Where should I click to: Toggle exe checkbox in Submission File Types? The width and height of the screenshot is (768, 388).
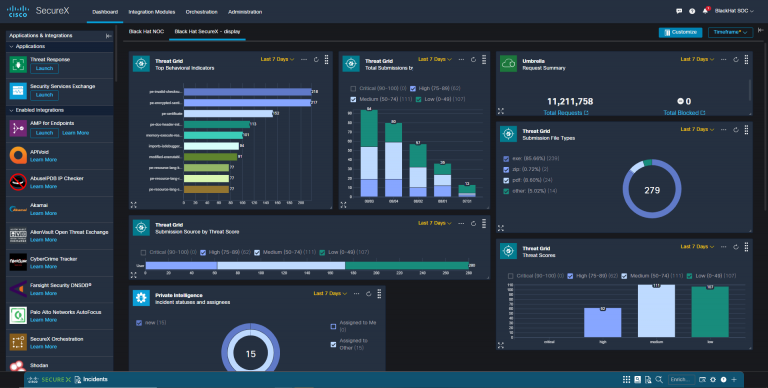(x=506, y=159)
